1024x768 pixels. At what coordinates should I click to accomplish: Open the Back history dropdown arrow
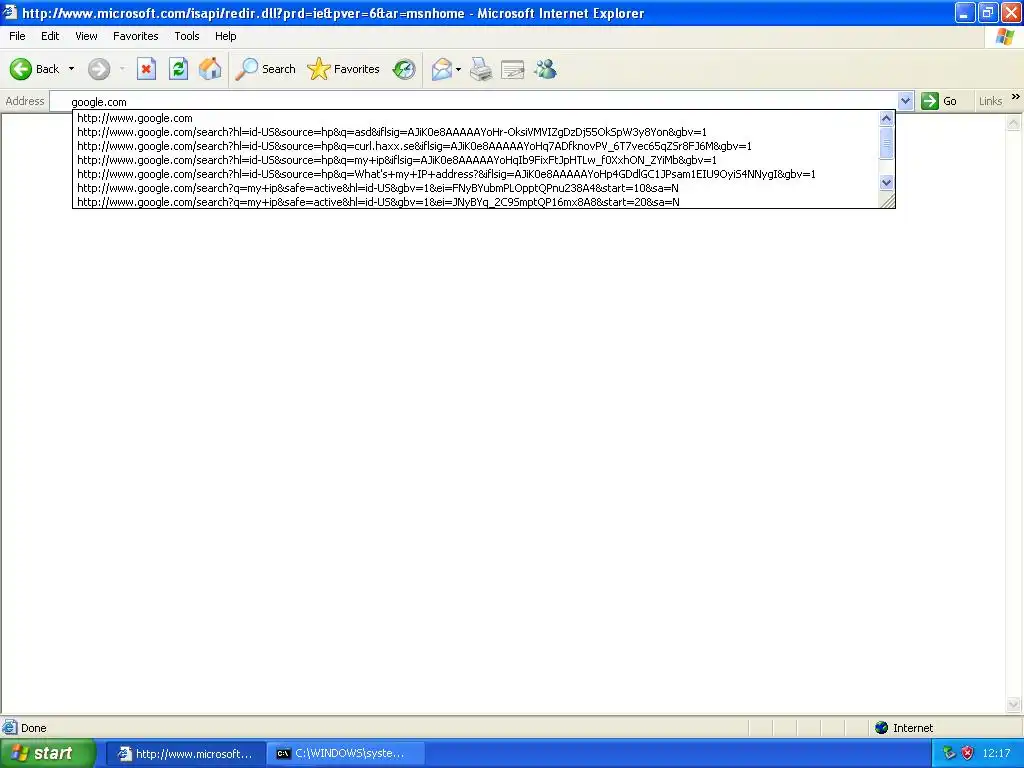pyautogui.click(x=71, y=69)
